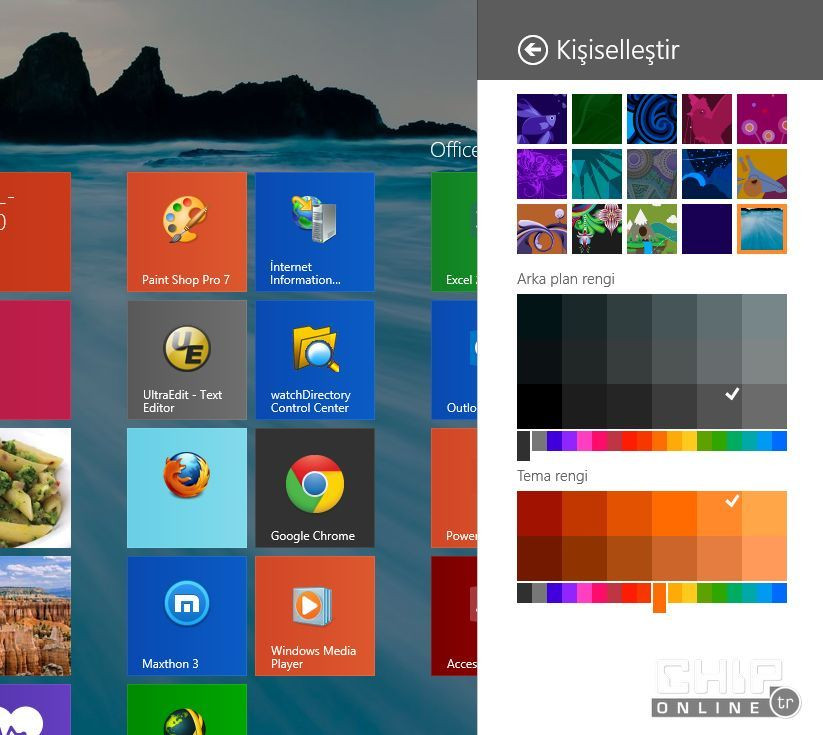Pick the lightest orange theme color swatch
The width and height of the screenshot is (823, 735).
(764, 558)
